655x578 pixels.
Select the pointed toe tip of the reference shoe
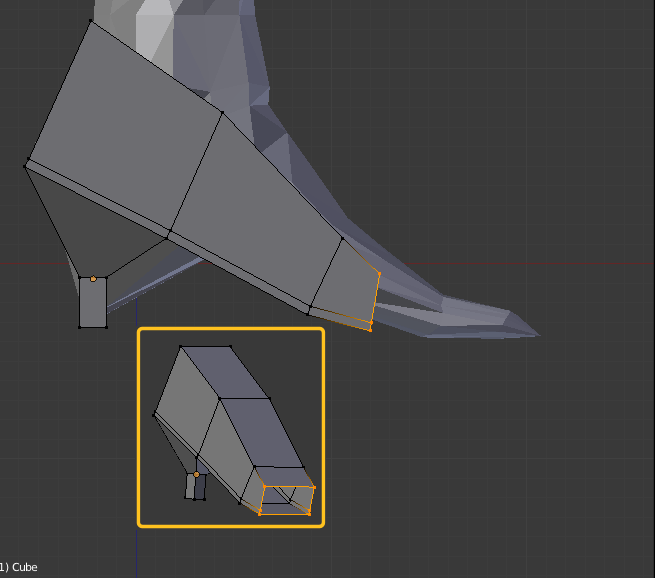524,326
